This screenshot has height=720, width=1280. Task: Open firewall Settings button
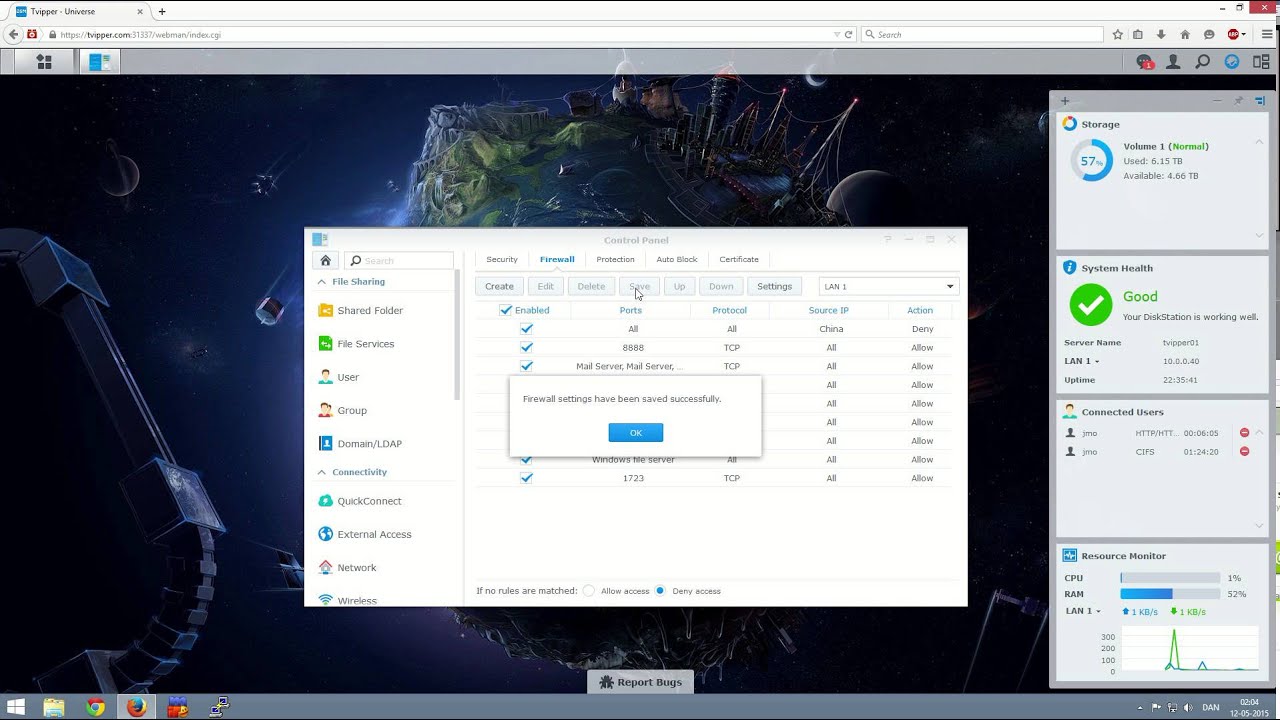click(774, 286)
